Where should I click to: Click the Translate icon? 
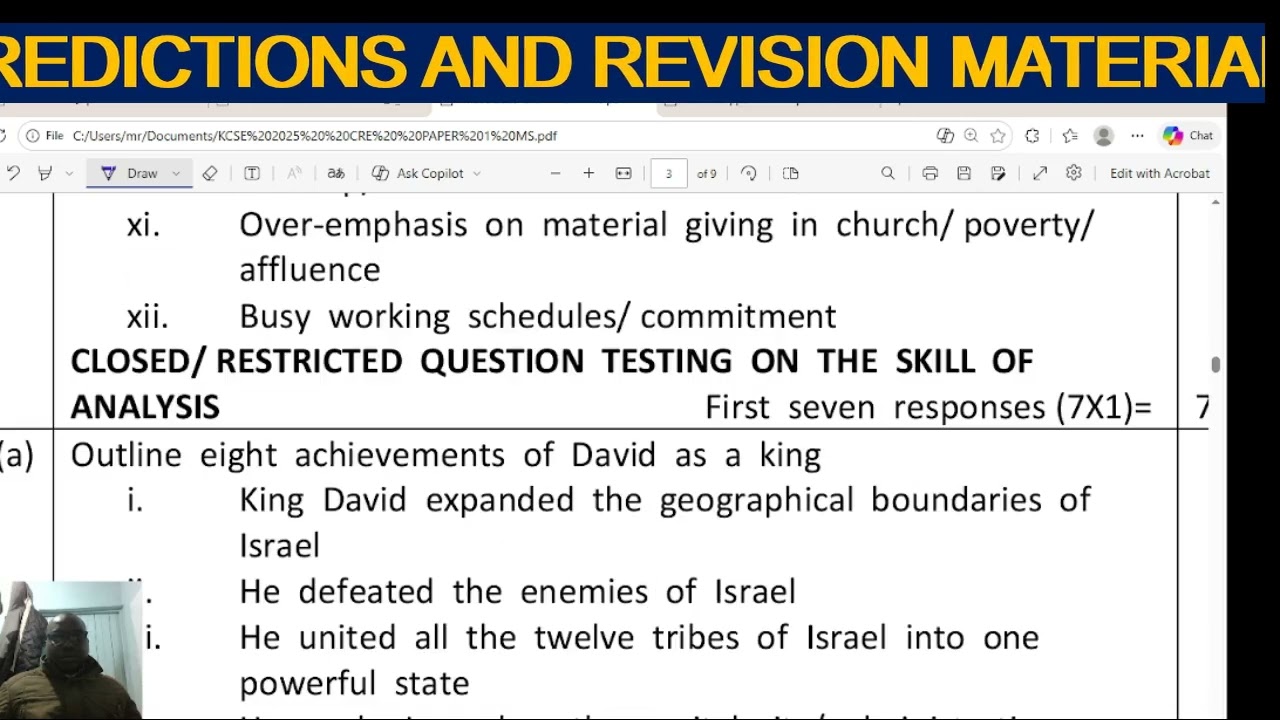pyautogui.click(x=336, y=173)
